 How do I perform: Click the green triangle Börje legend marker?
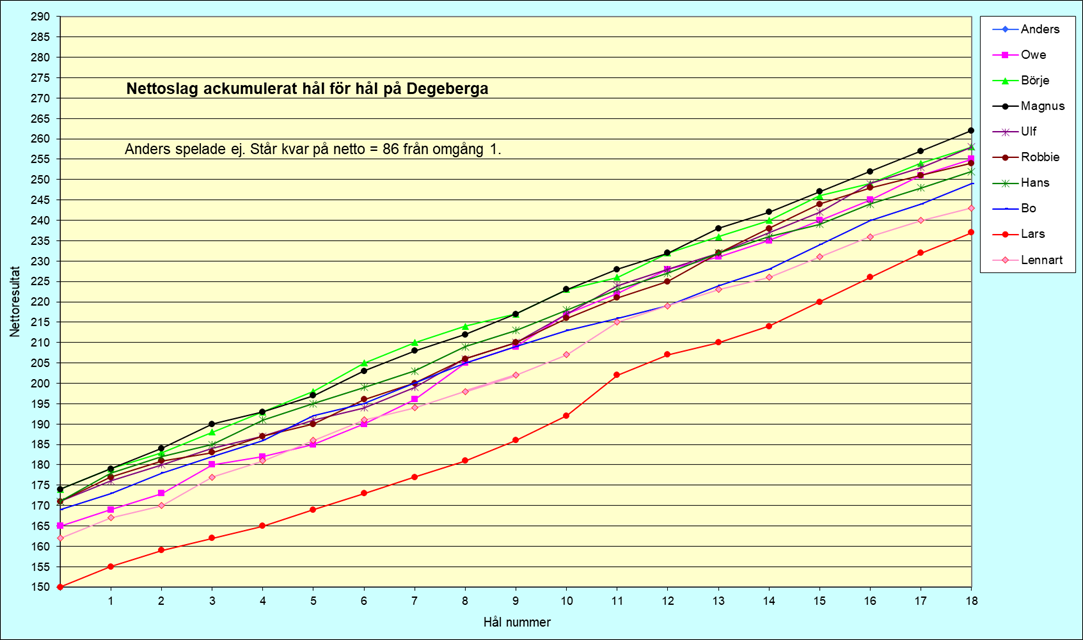point(1000,80)
